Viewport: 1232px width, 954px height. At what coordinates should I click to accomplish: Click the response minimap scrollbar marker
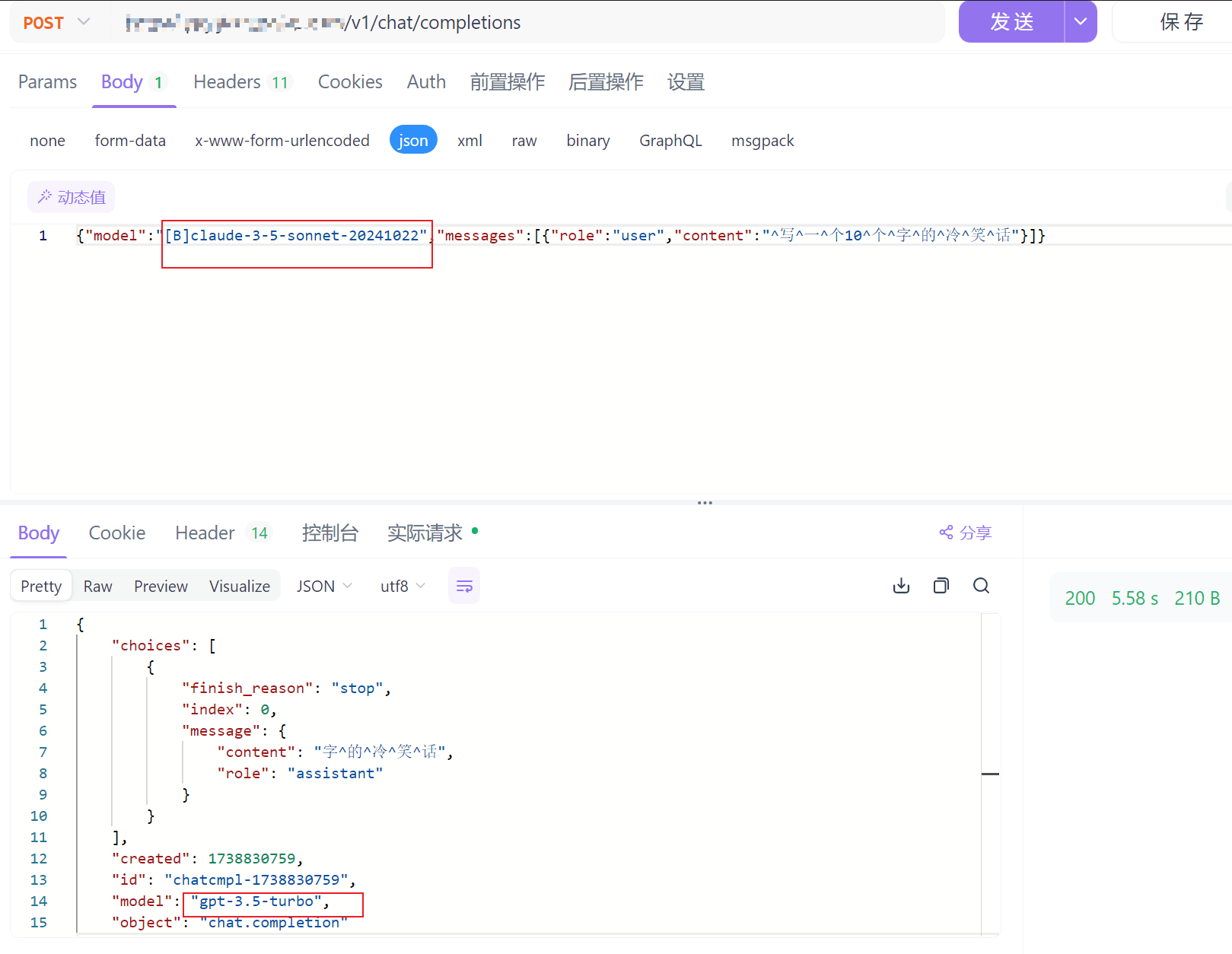(990, 774)
